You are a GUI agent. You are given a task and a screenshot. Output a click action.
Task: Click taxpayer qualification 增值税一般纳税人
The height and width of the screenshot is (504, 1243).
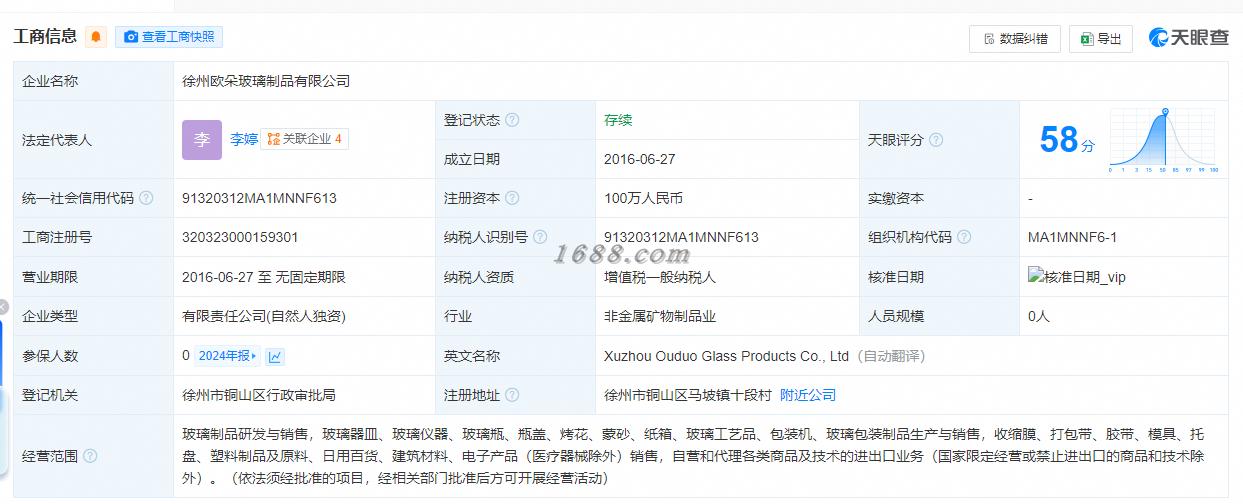coord(660,277)
